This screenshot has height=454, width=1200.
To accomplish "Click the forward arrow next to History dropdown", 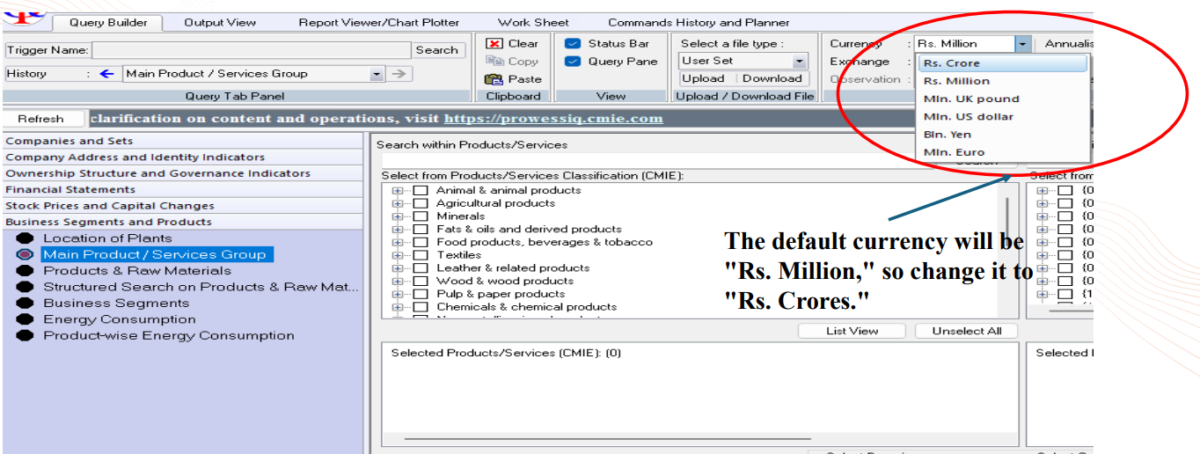I will click(399, 74).
